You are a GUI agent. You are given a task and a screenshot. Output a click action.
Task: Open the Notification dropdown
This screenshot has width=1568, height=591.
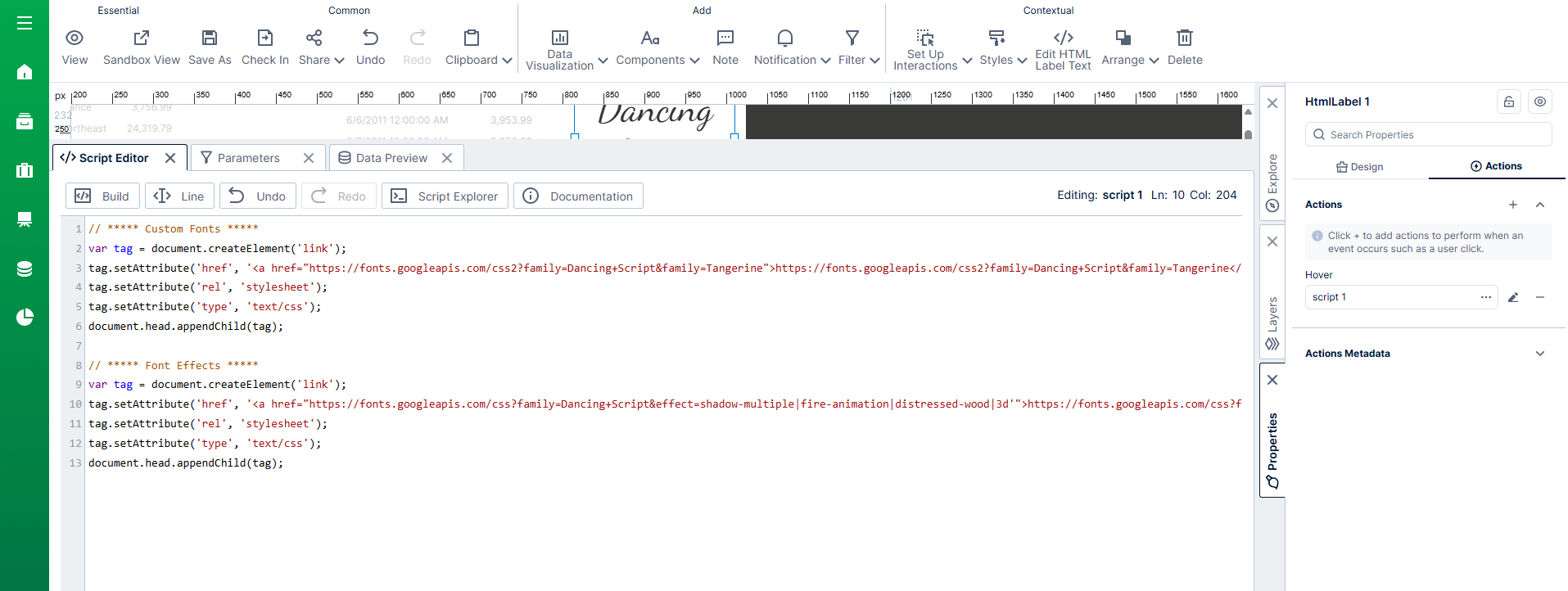(x=792, y=47)
